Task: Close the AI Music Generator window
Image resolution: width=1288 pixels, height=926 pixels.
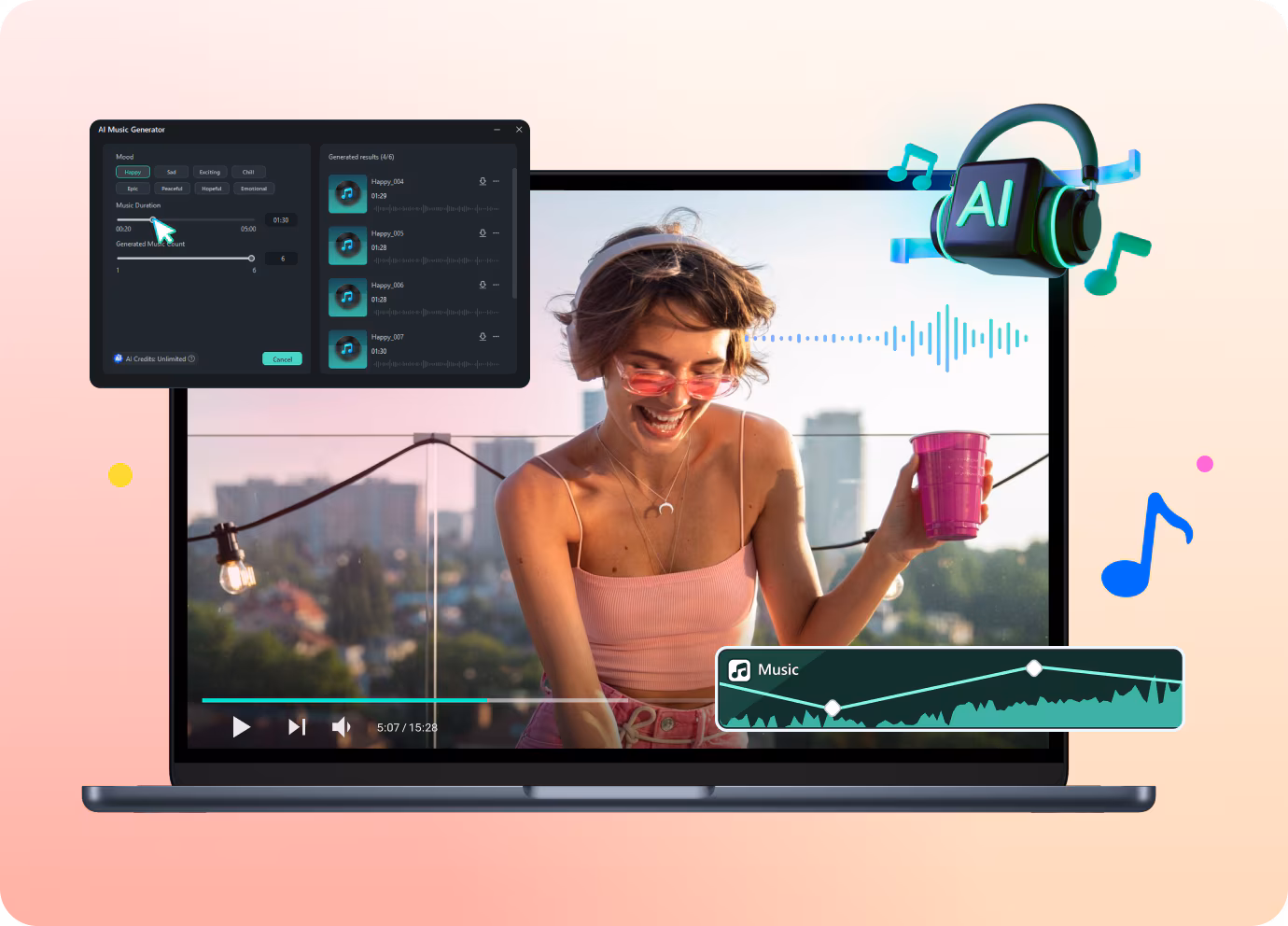Action: (519, 130)
